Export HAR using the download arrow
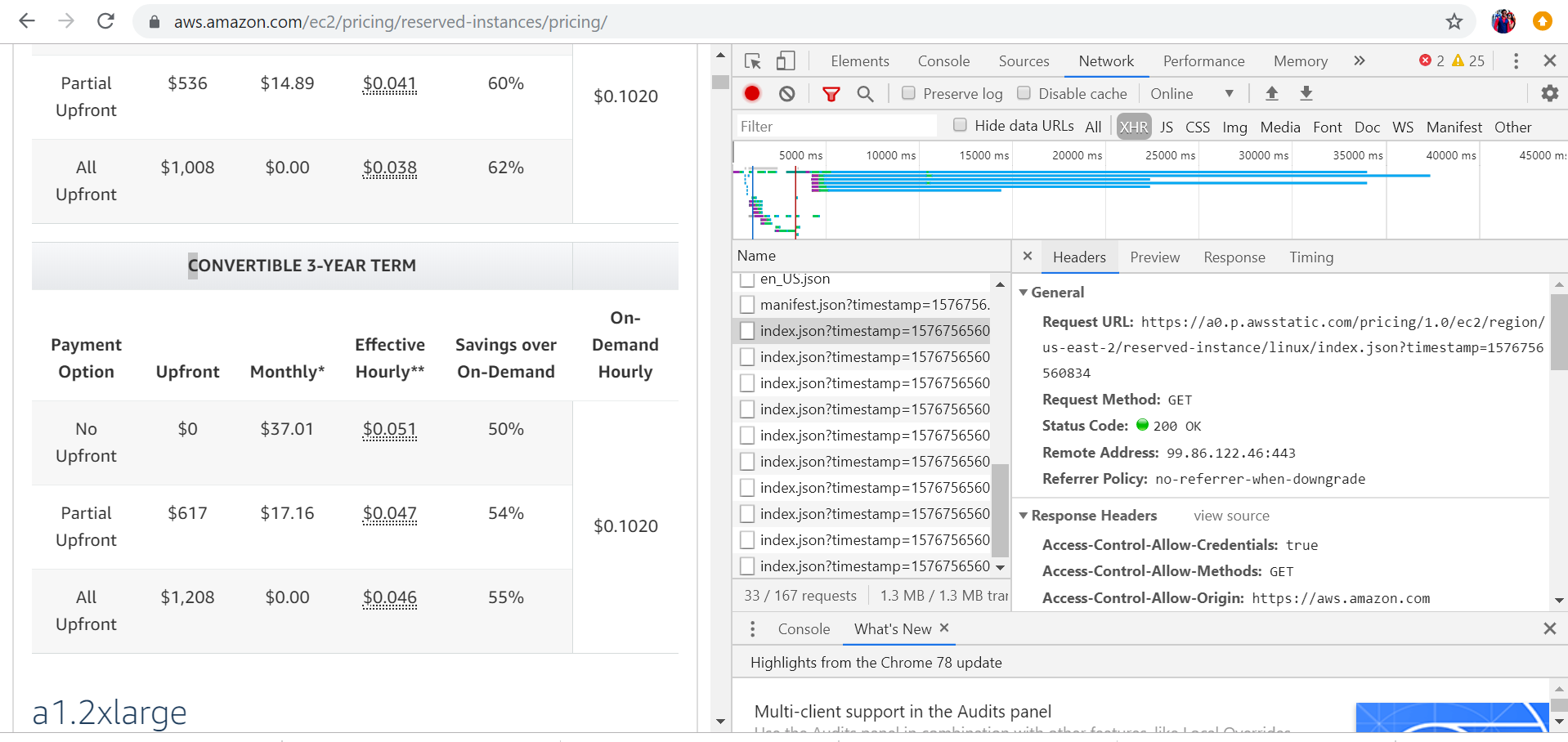This screenshot has height=742, width=1568. tap(1306, 93)
